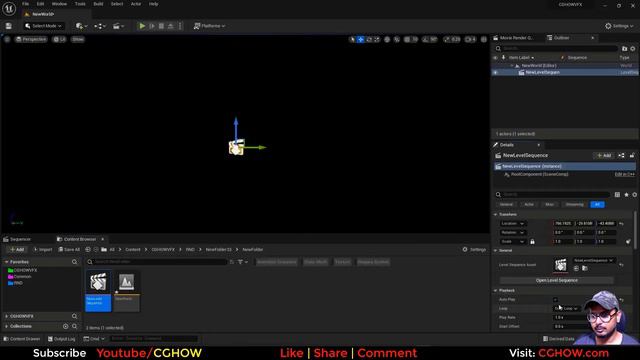Viewport: 640px width, 360px height.
Task: Click the Stop simulation square button
Action: click(x=161, y=26)
